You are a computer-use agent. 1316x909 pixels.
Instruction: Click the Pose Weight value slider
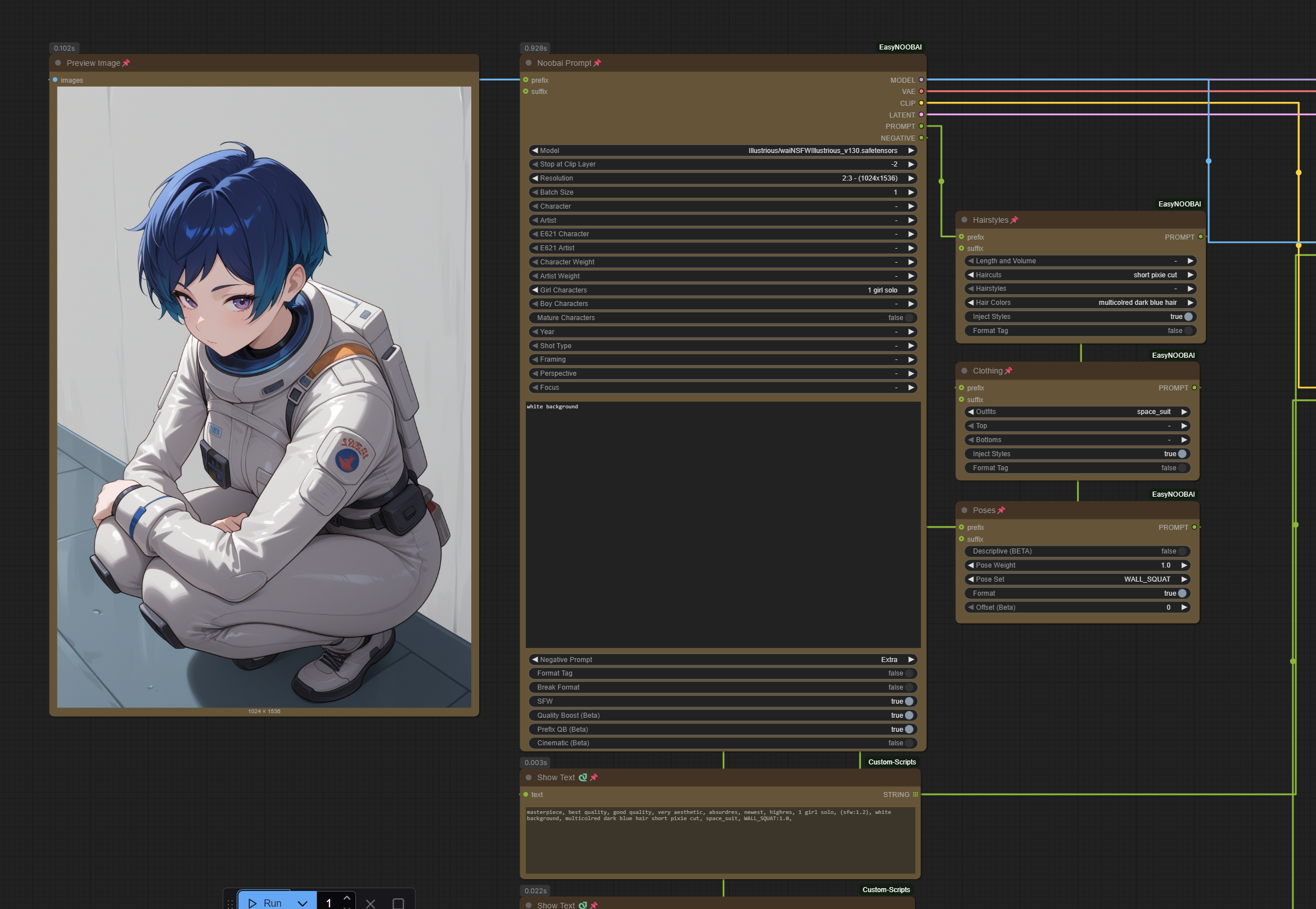[x=1076, y=565]
